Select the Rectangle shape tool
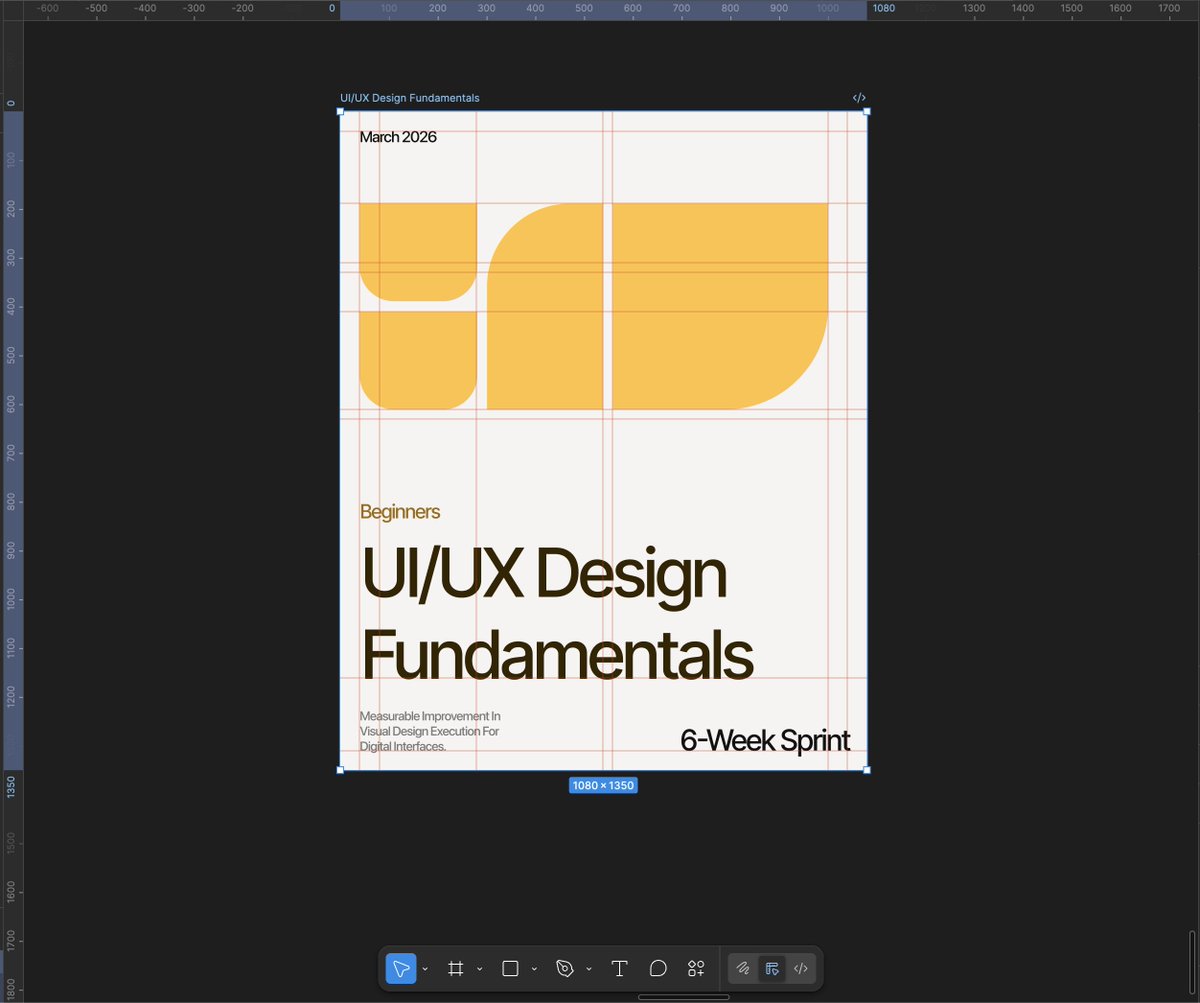The height and width of the screenshot is (1003, 1200). [510, 968]
